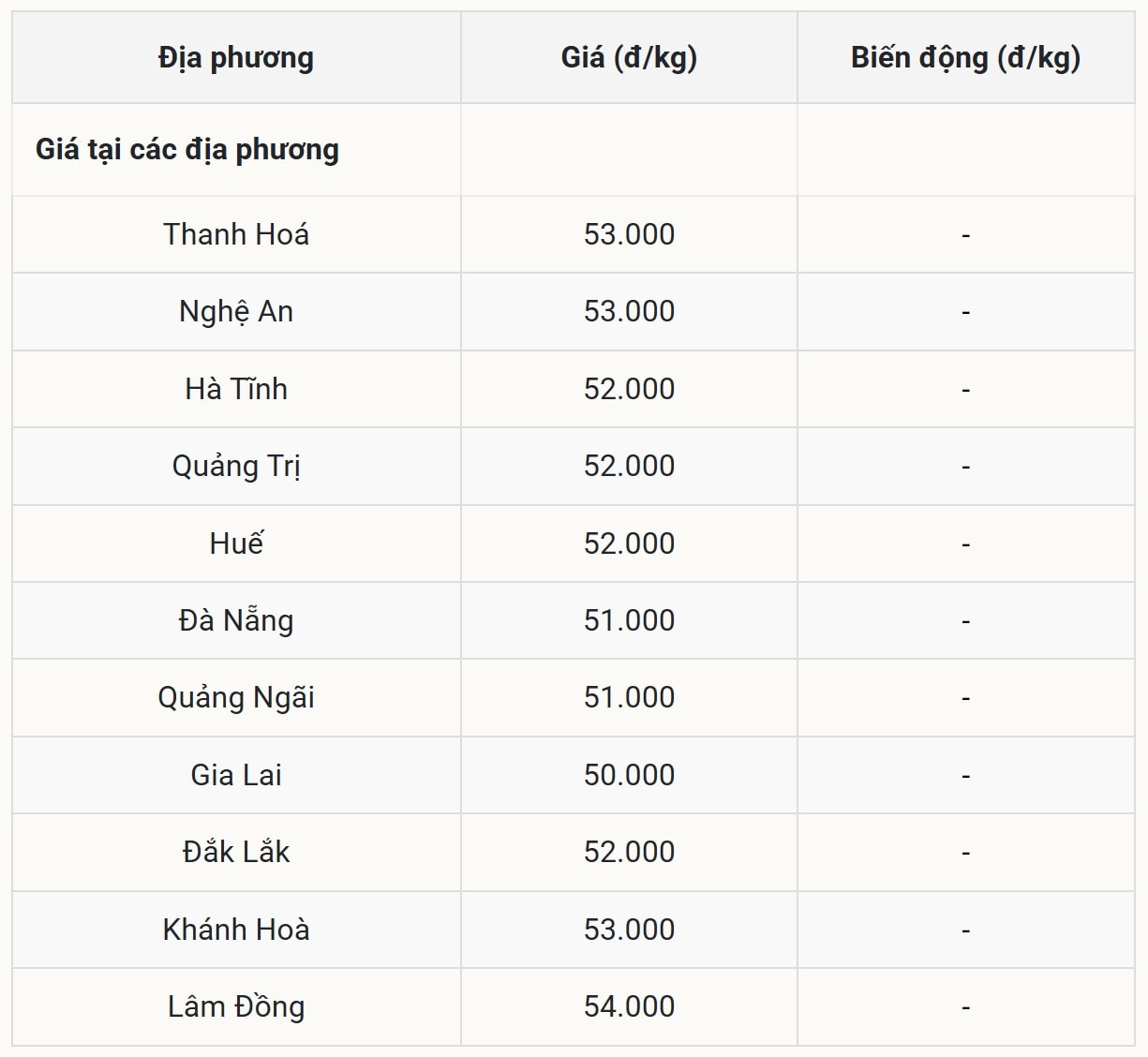The height and width of the screenshot is (1057, 1148).
Task: Select the 'Giá tại các địa phương' row
Action: pyautogui.click(x=187, y=150)
